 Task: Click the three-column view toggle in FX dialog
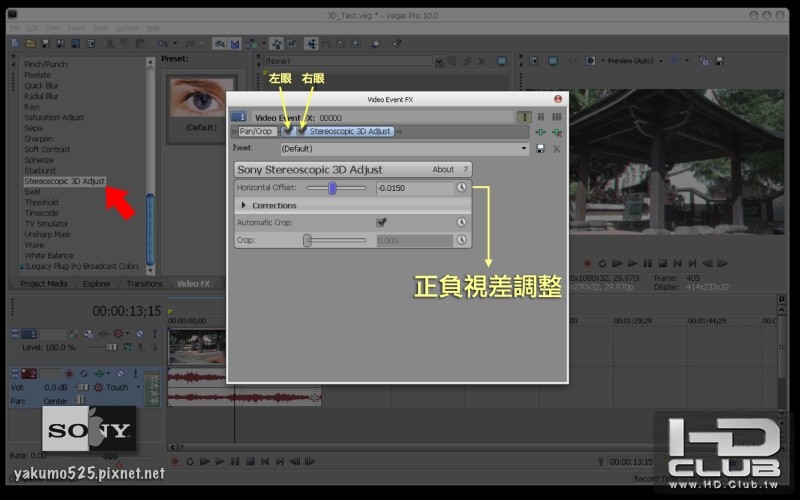click(557, 117)
